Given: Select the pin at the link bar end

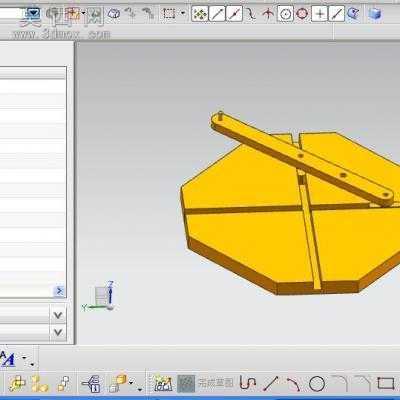Looking at the screenshot, I should pyautogui.click(x=221, y=116).
